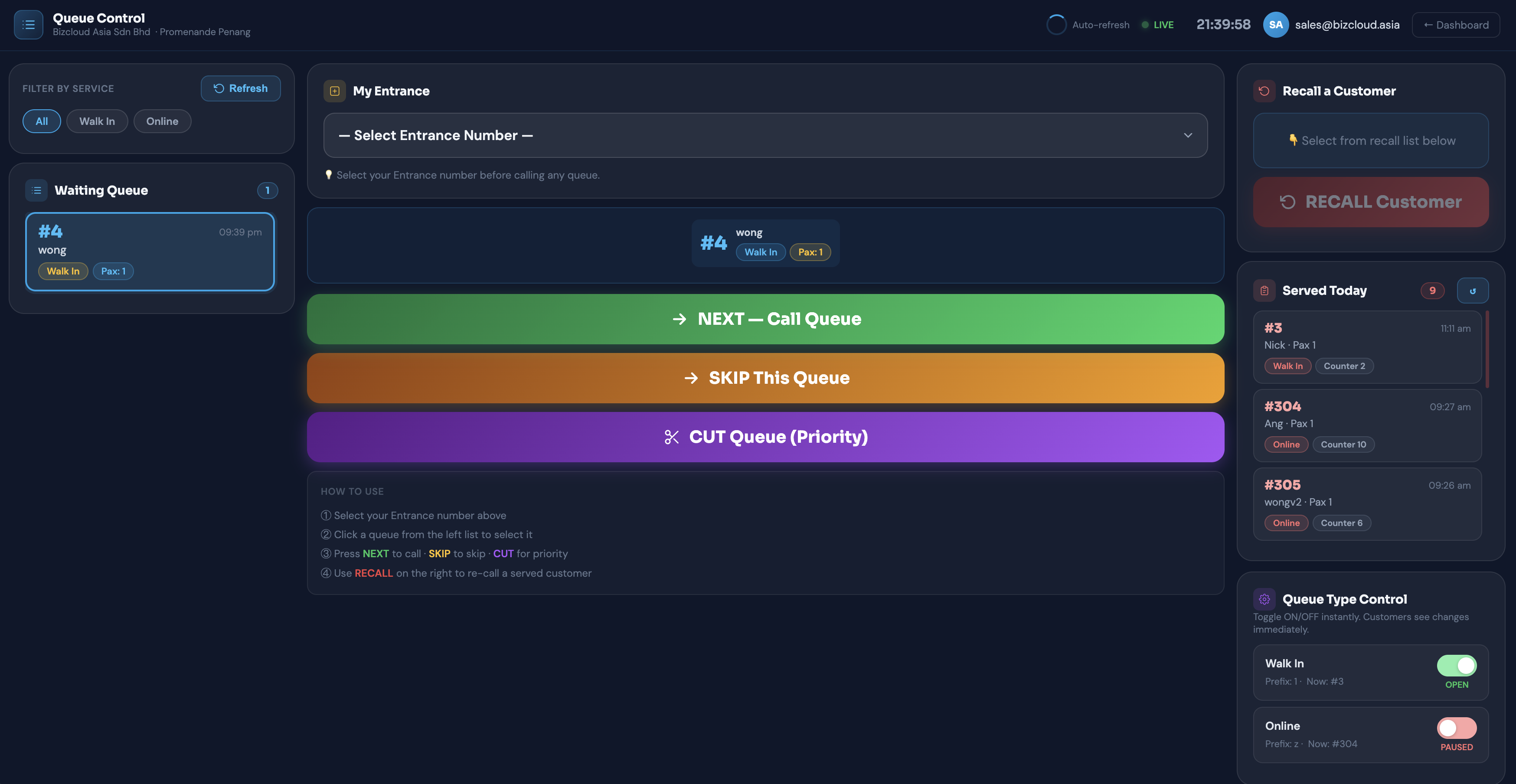Select queue card #4 for wong

tap(150, 252)
